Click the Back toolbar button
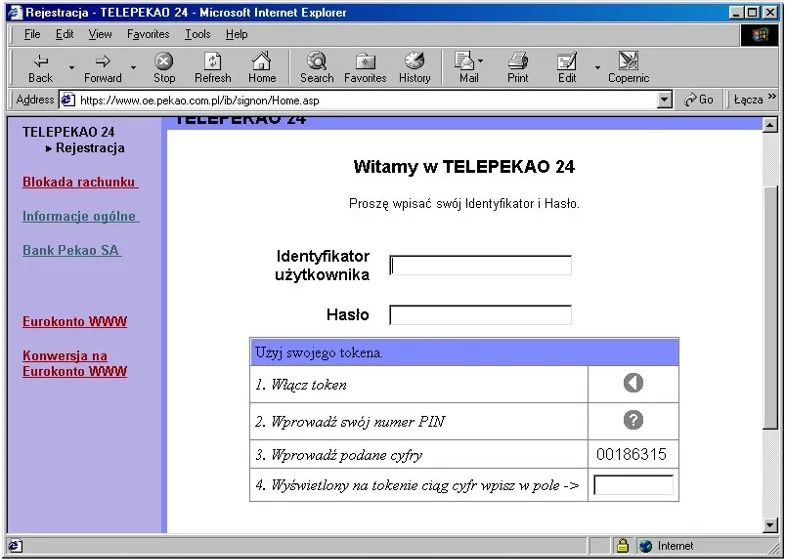The image size is (786, 559). tap(40, 68)
